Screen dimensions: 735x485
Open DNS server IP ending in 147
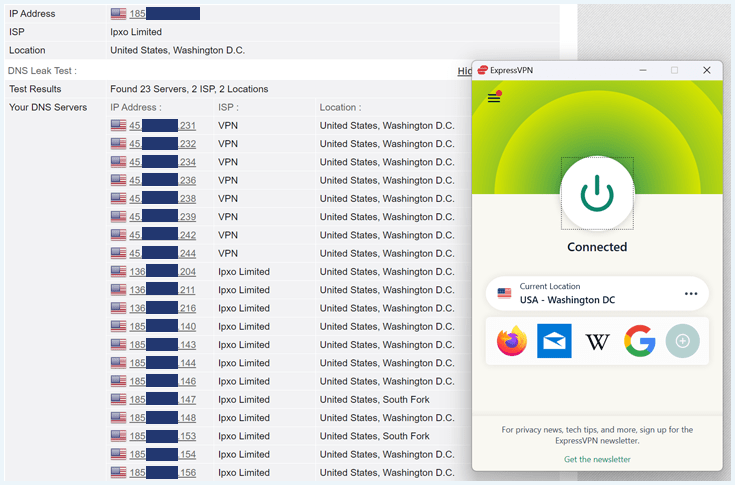163,400
